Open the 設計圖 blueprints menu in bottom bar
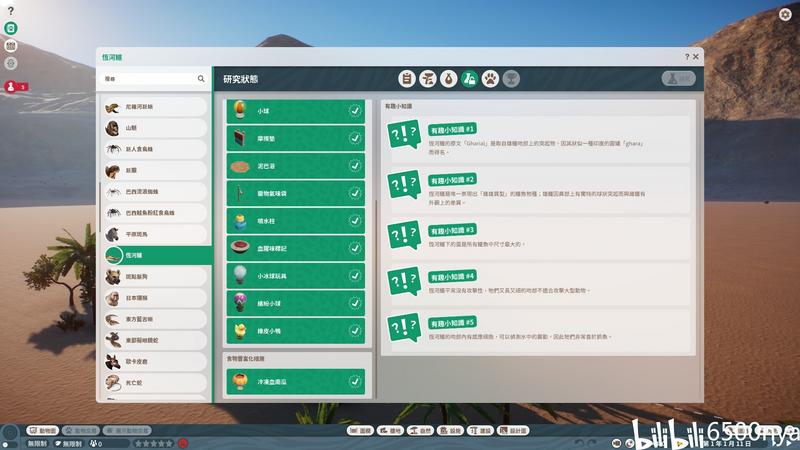 (x=513, y=431)
